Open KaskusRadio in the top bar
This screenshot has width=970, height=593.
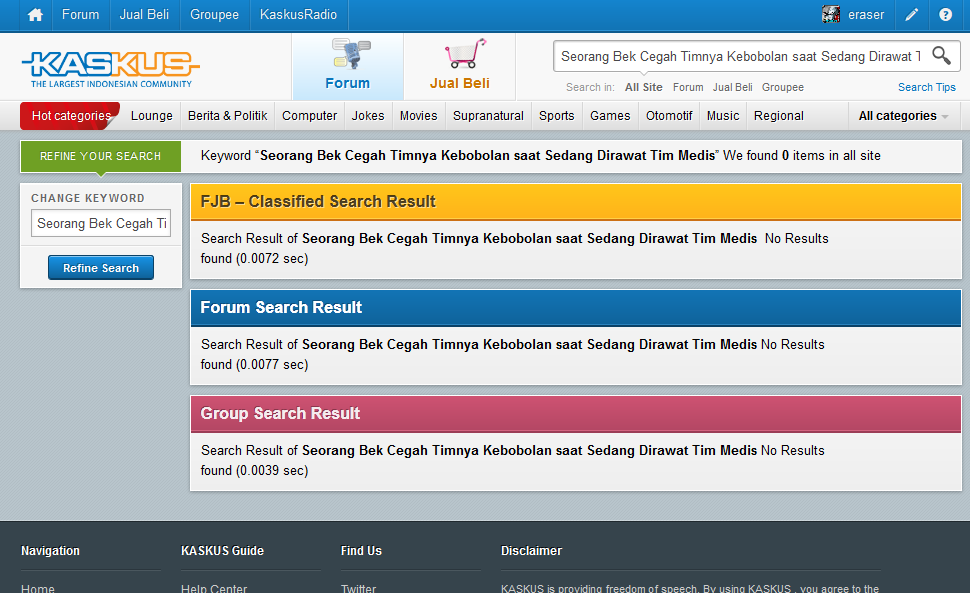[x=298, y=15]
